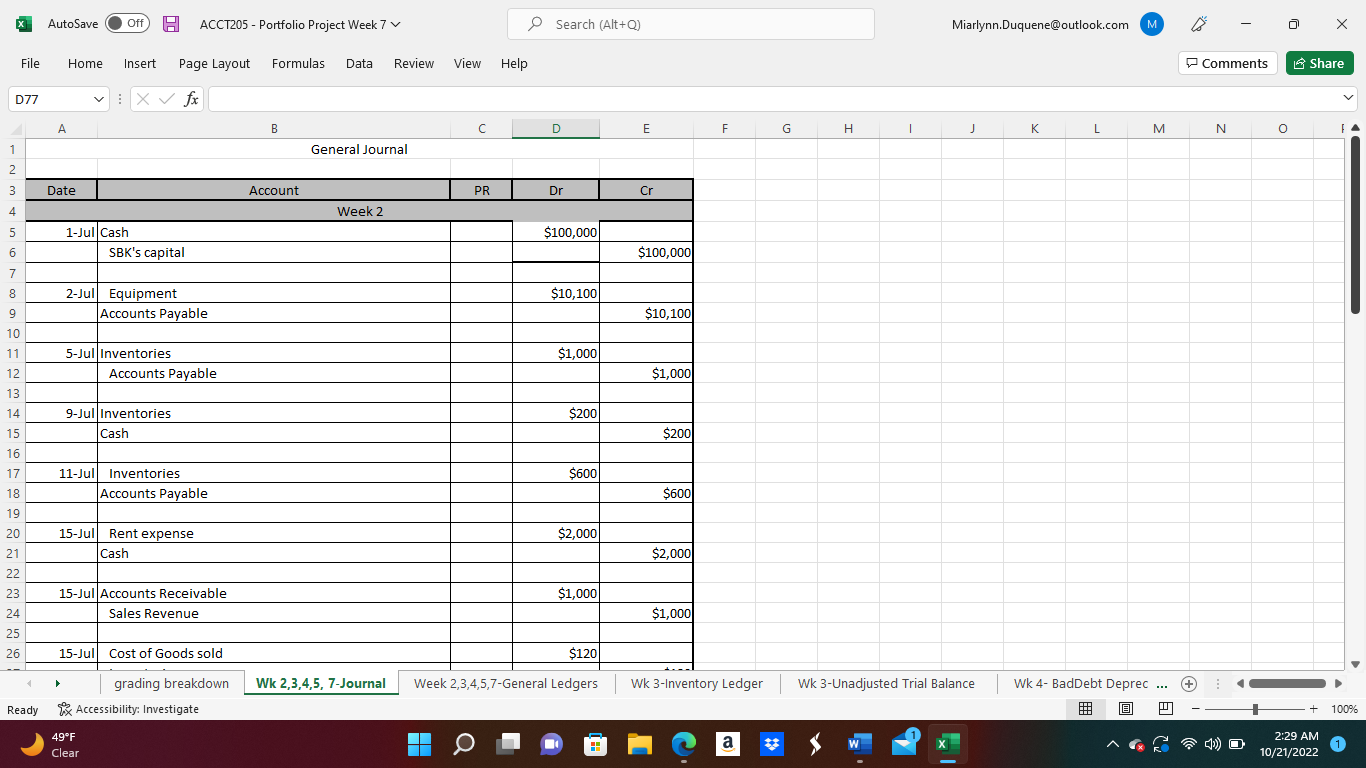Open Microsoft Teams from the taskbar
Image resolution: width=1366 pixels, height=768 pixels.
(550, 745)
